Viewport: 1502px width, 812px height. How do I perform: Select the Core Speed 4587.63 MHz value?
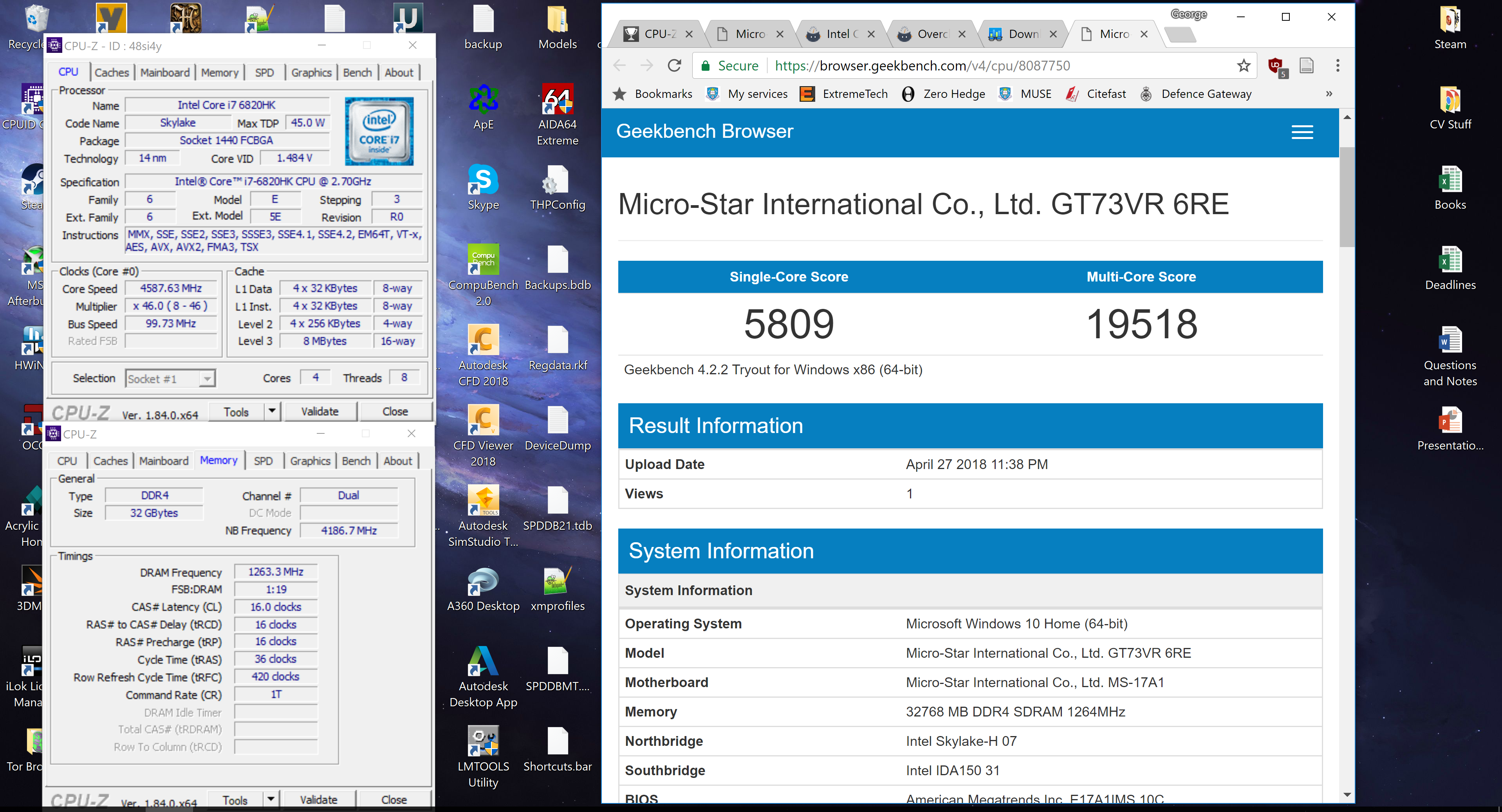pos(171,288)
